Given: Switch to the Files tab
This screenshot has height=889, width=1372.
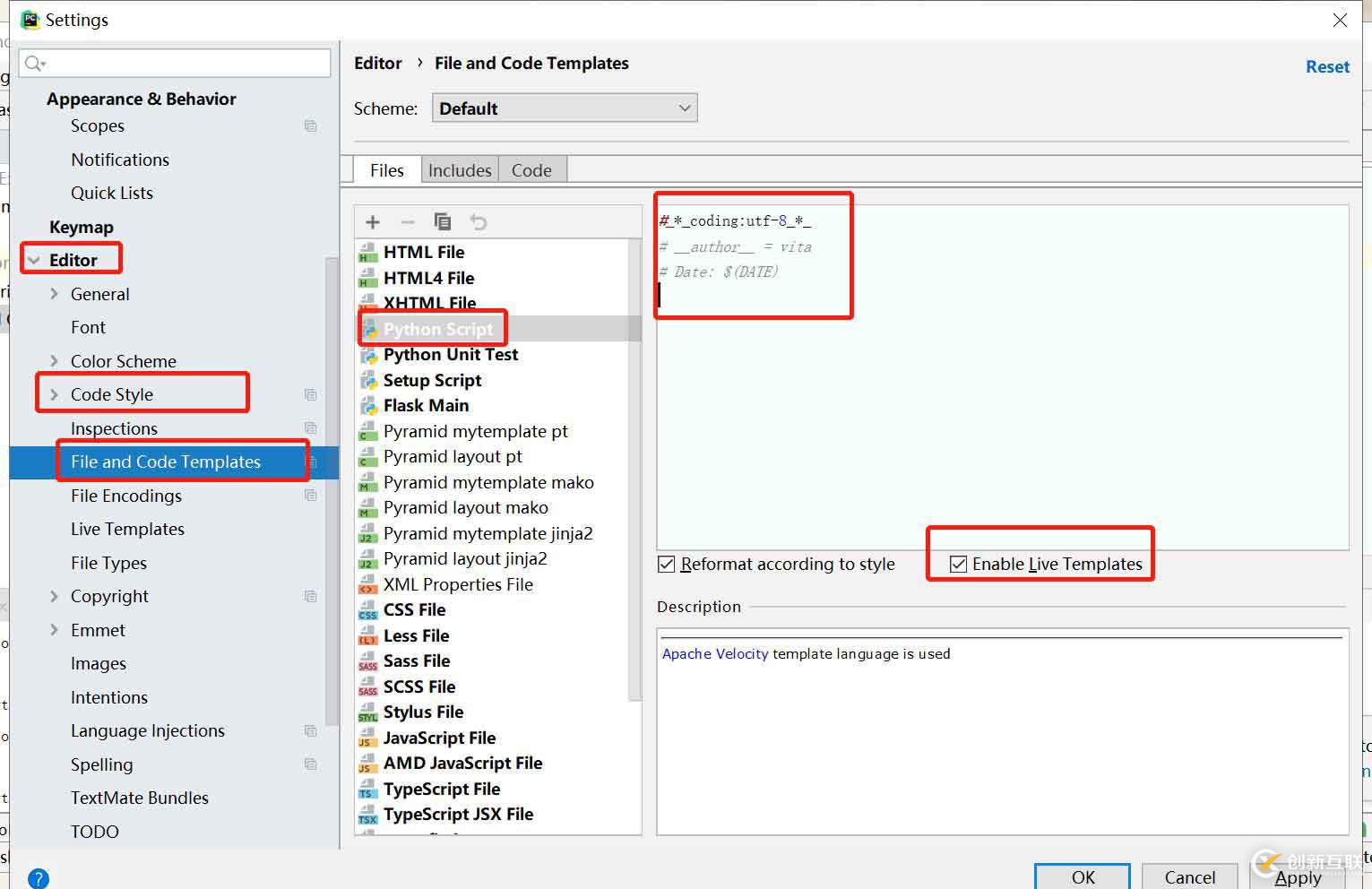Looking at the screenshot, I should point(386,170).
